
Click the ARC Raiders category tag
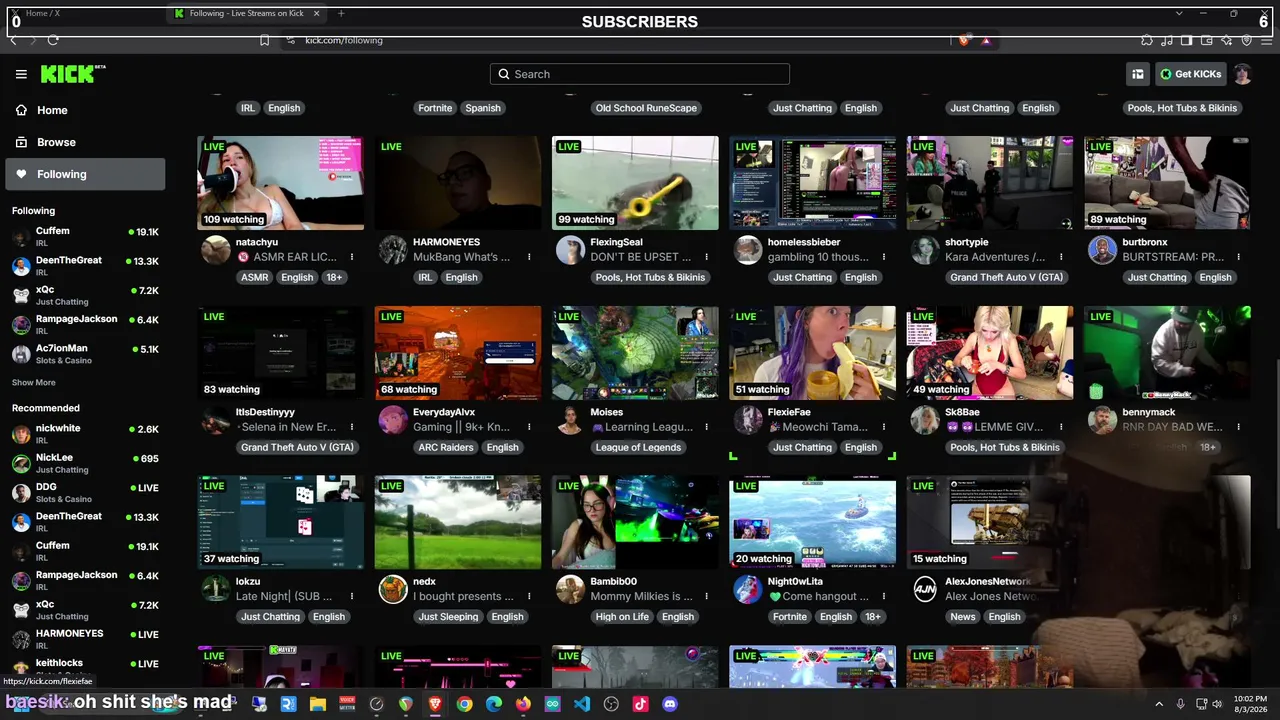point(446,447)
